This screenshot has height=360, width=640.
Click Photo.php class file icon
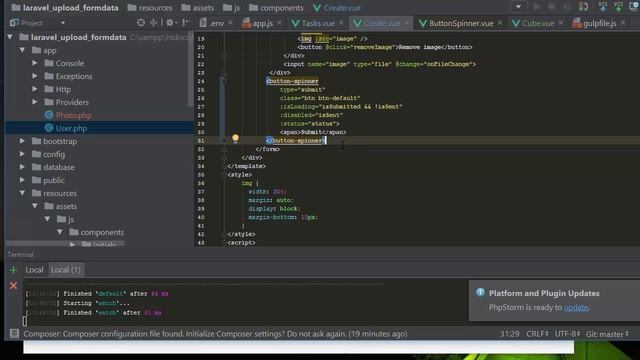[x=49, y=115]
